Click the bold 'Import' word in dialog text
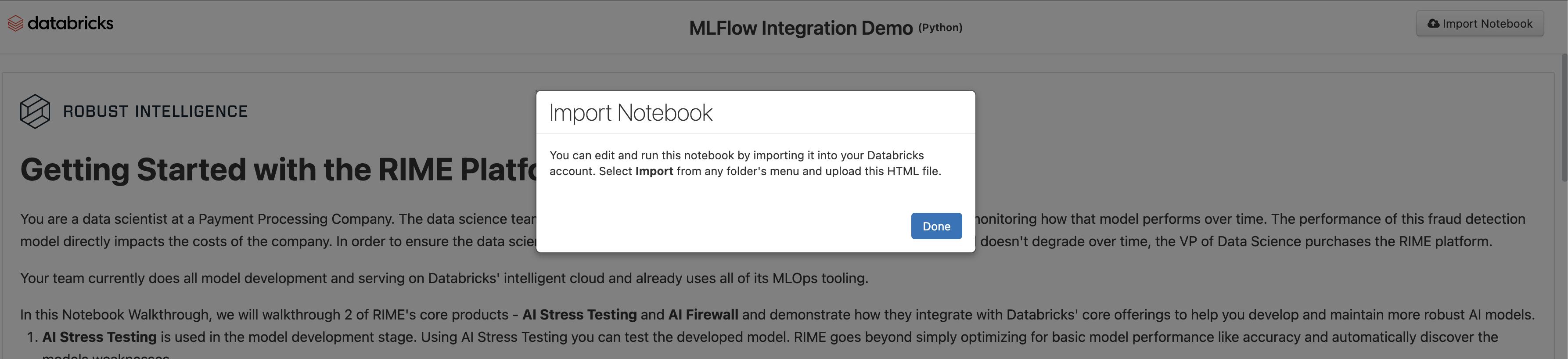1568x359 pixels. click(654, 172)
